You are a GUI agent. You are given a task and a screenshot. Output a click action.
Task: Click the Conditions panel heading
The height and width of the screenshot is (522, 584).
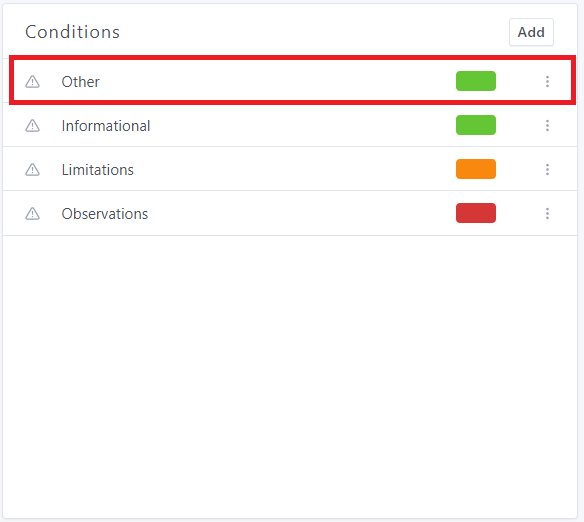click(72, 32)
